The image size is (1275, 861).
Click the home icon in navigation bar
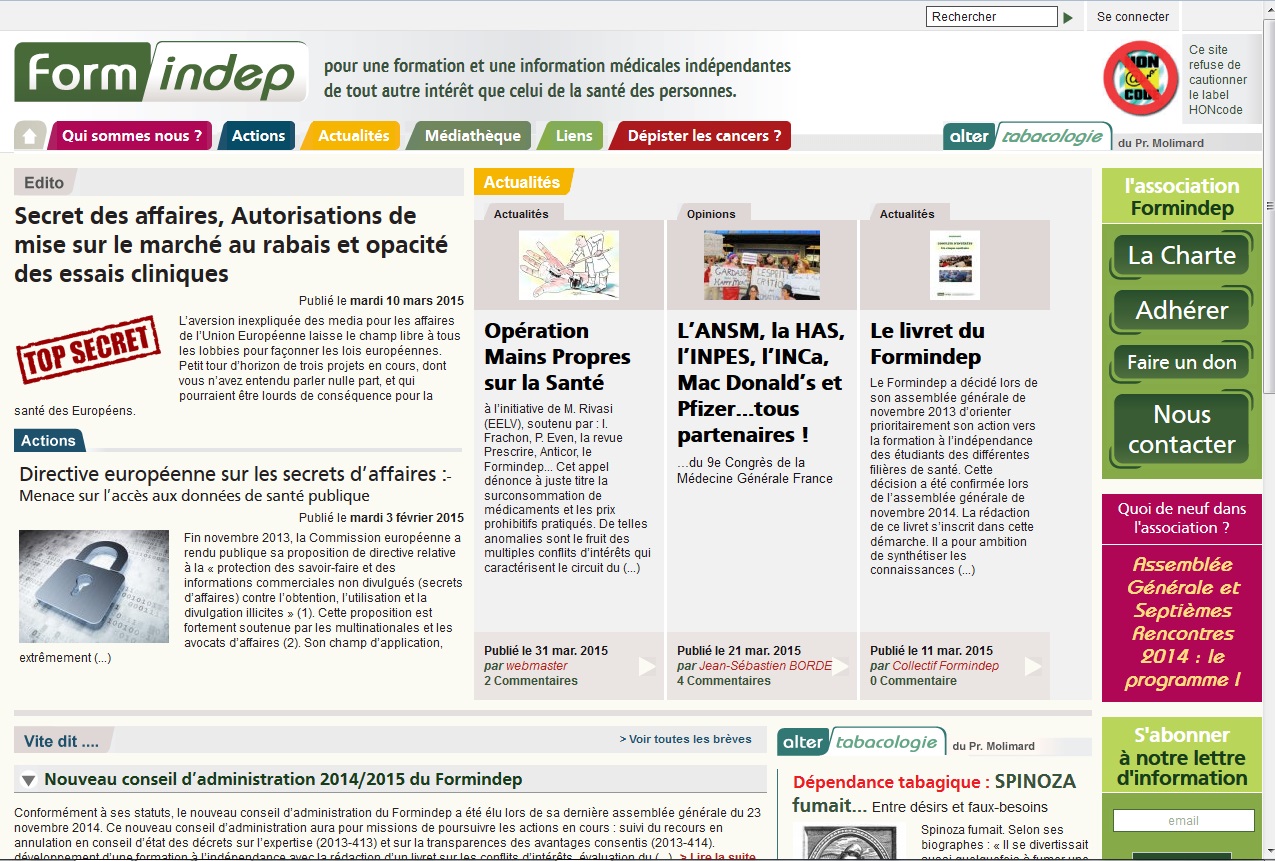tap(30, 135)
